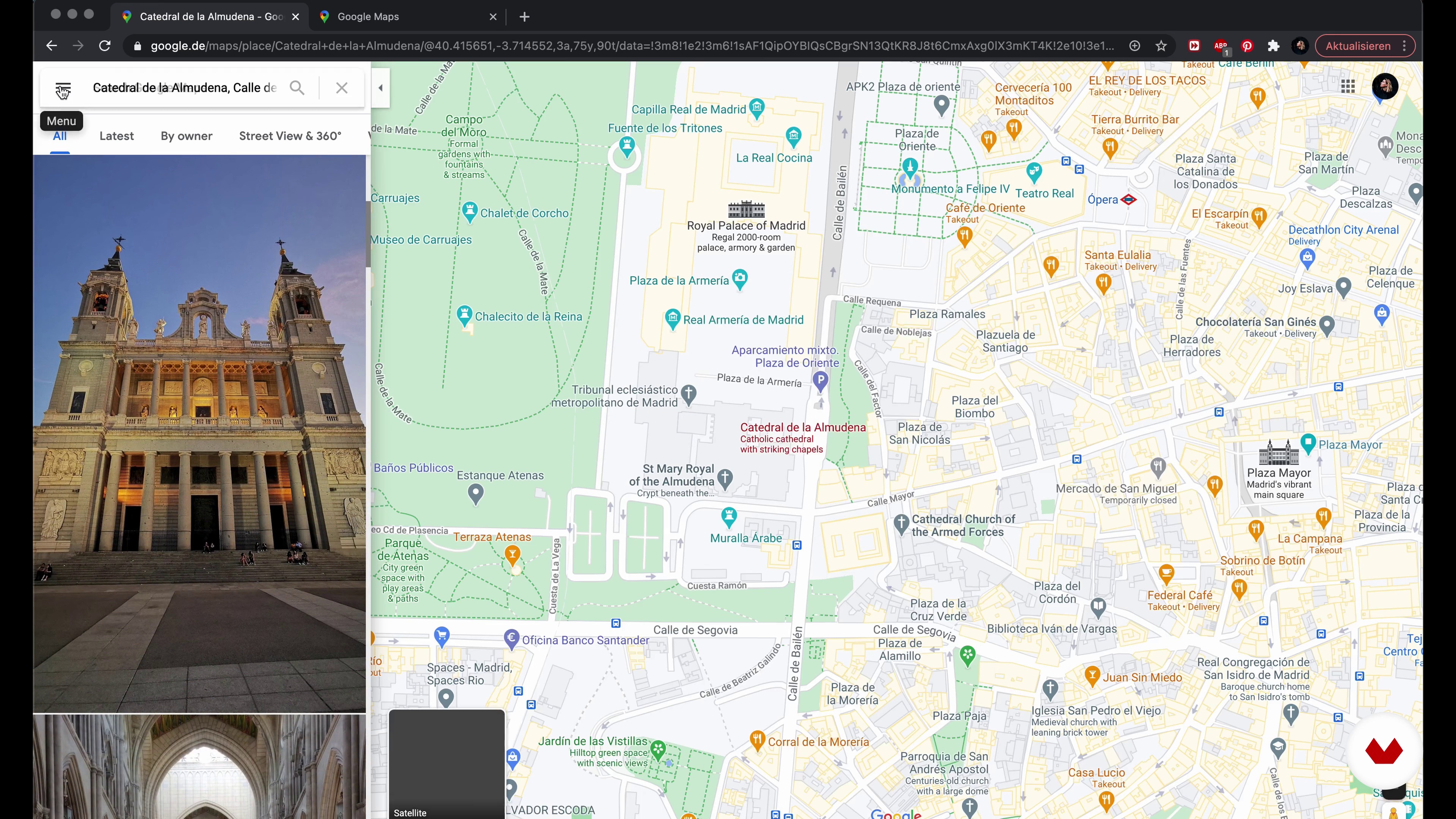1456x819 pixels.
Task: Collapse the side panel arrow
Action: (380, 88)
